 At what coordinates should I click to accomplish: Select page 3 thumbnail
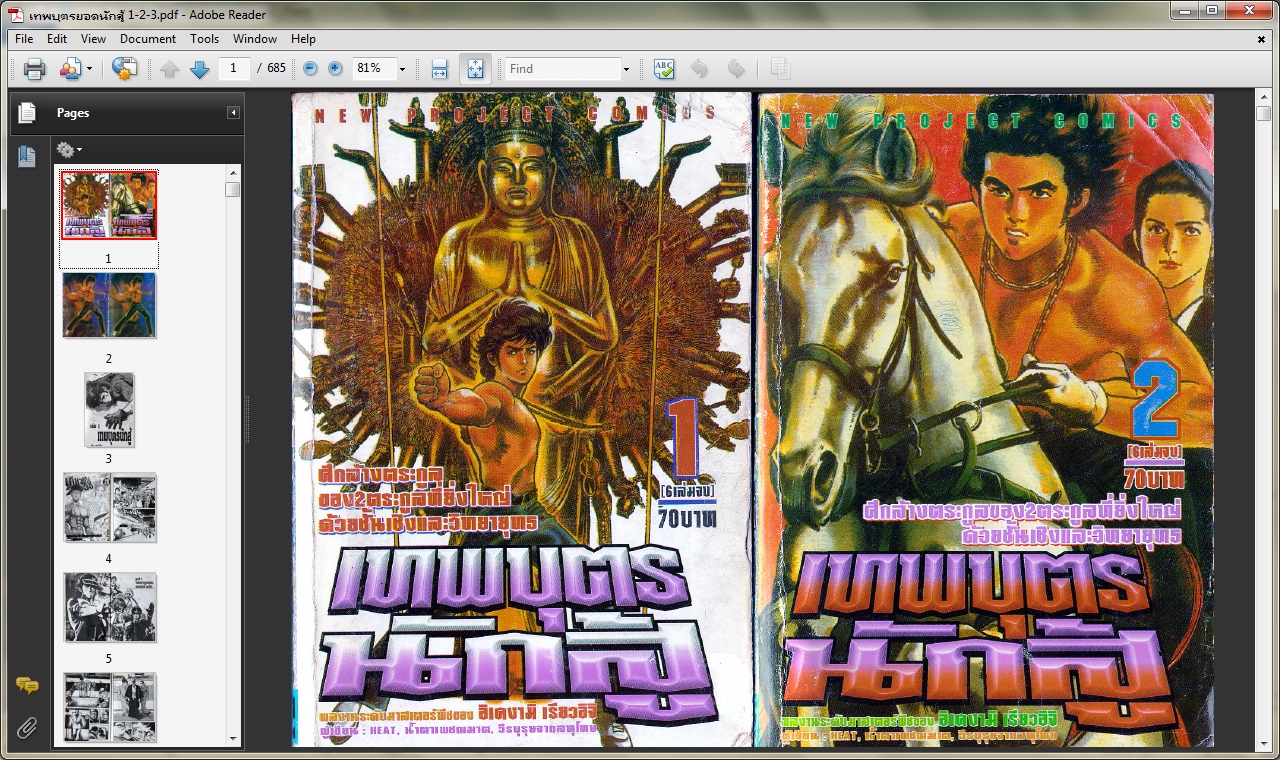(109, 410)
